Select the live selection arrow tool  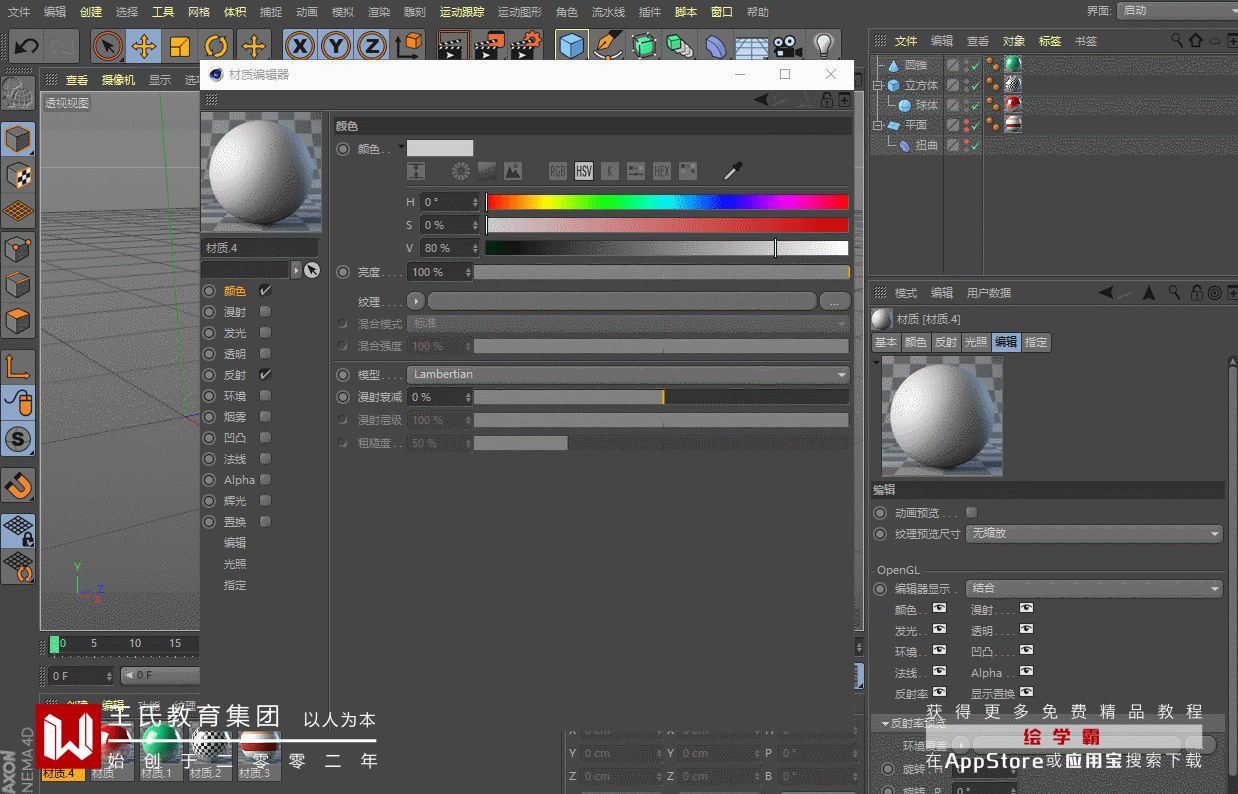tap(108, 46)
